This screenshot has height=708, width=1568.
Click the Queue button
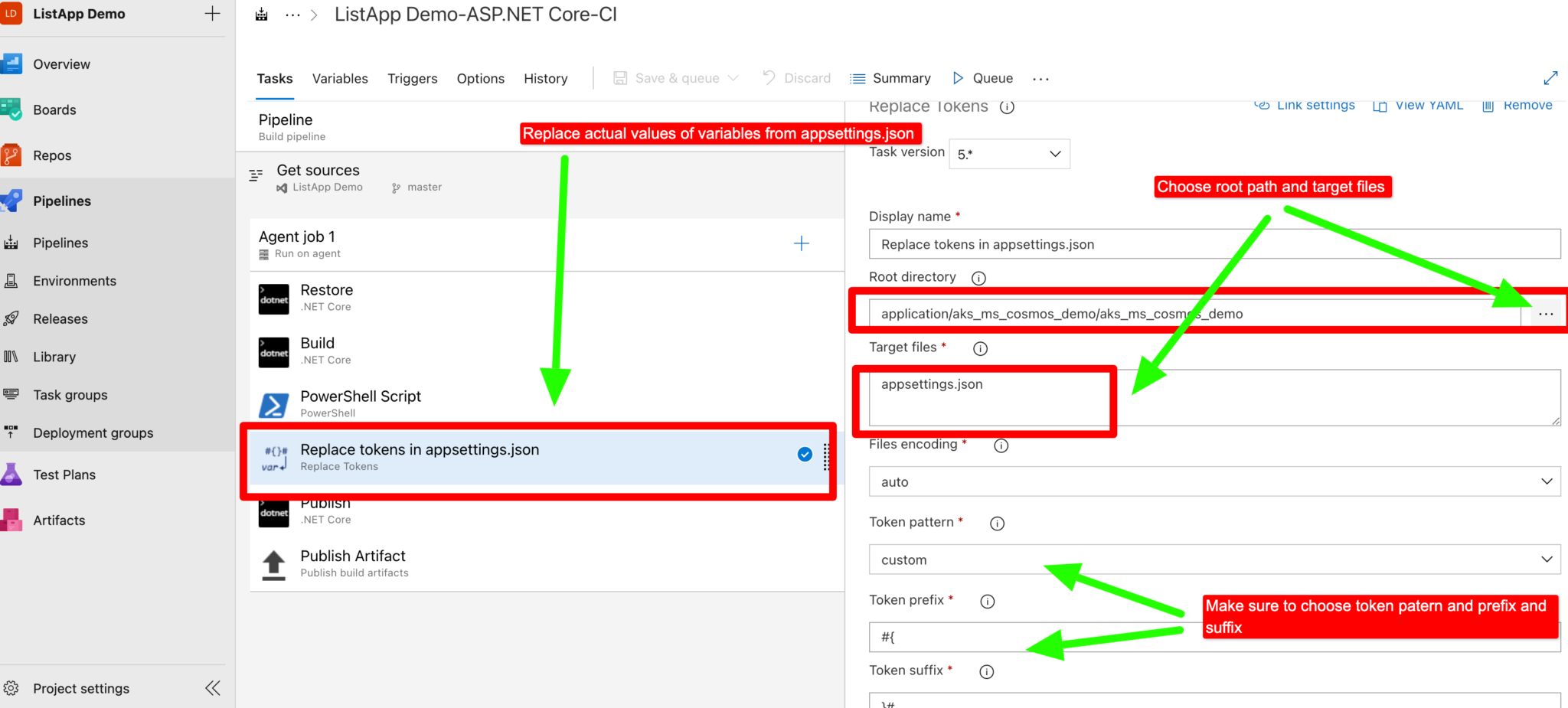pos(992,78)
